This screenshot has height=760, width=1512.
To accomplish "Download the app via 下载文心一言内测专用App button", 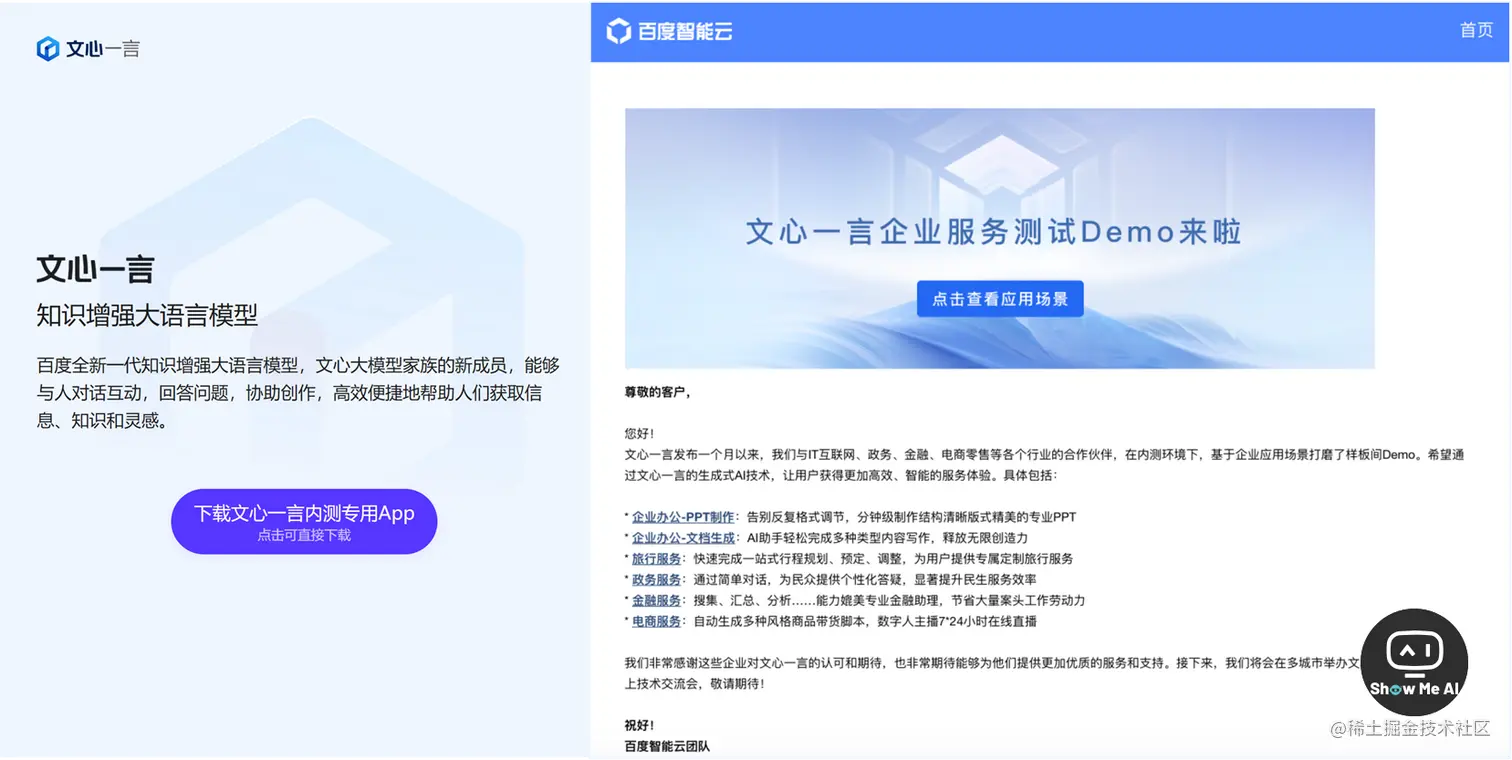I will (x=304, y=521).
